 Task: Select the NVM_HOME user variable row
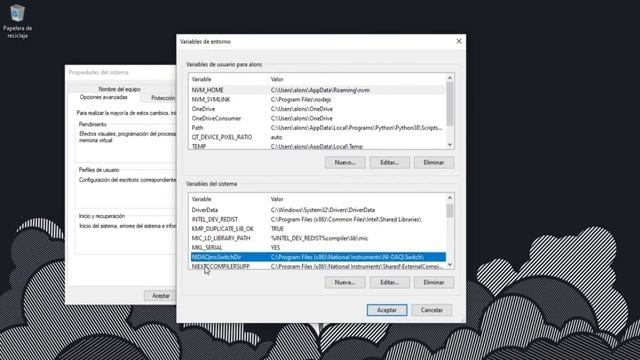click(318, 90)
